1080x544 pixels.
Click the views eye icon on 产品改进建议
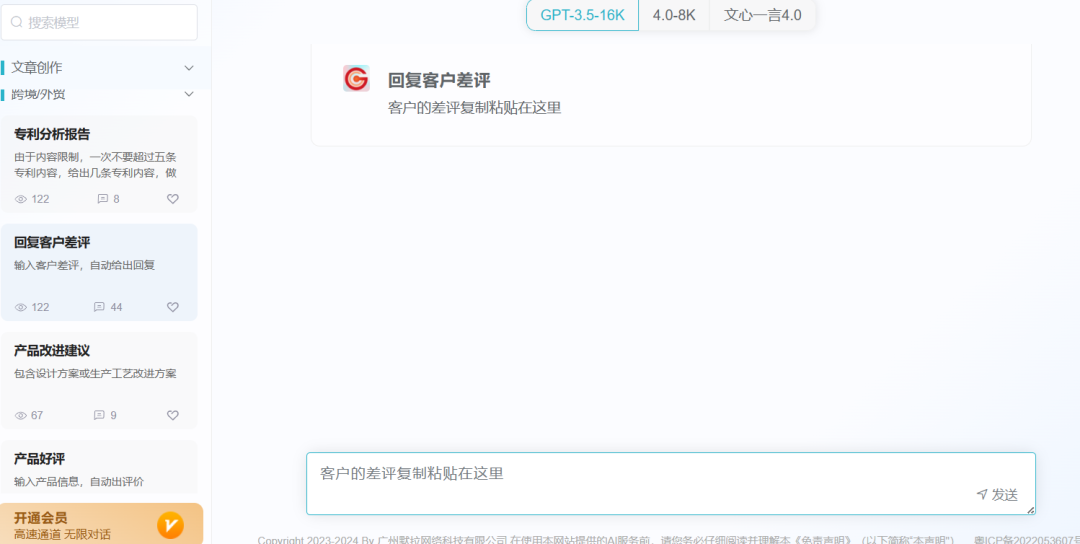(21, 415)
